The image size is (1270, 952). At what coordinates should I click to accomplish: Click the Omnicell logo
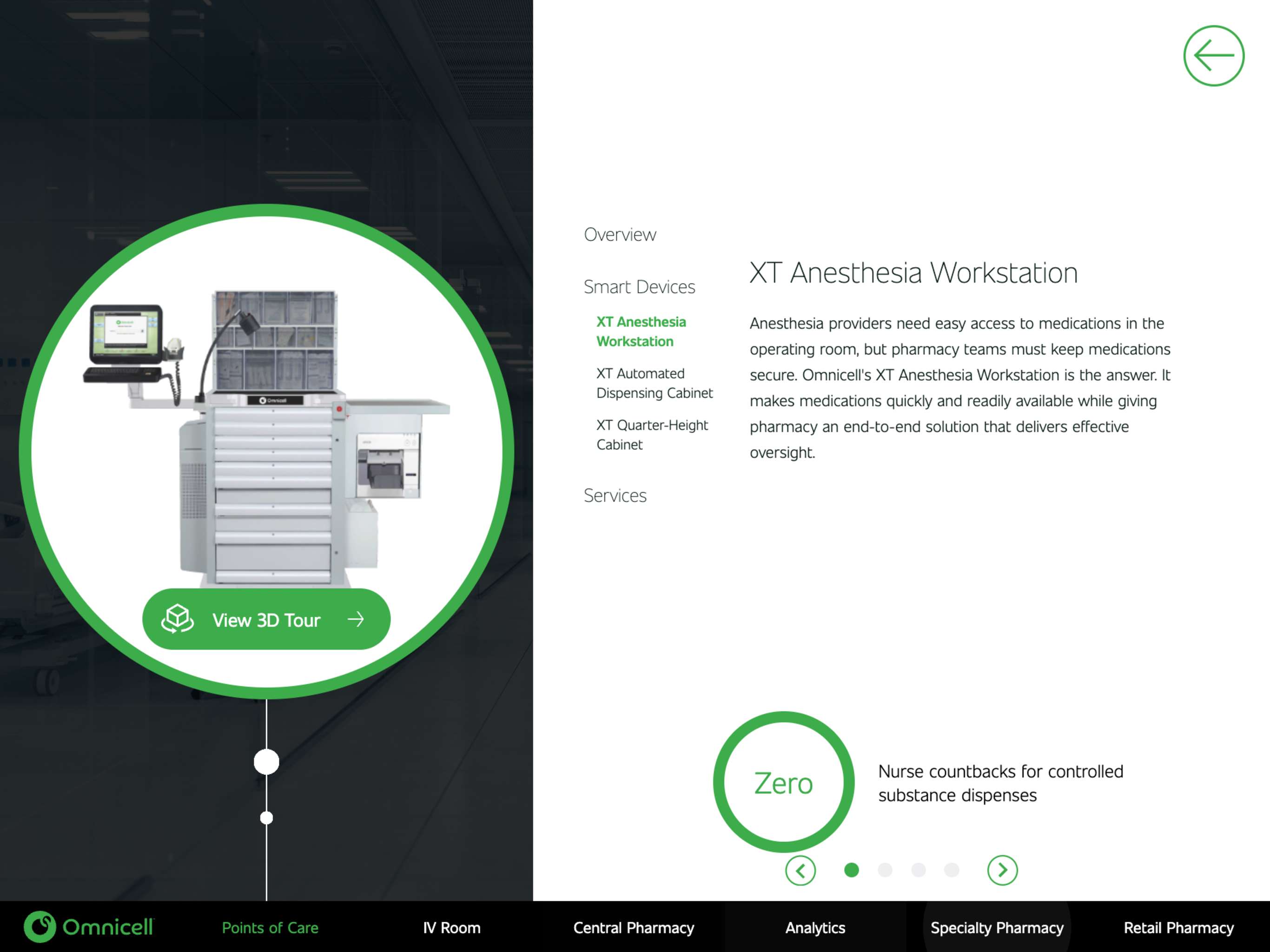(89, 927)
